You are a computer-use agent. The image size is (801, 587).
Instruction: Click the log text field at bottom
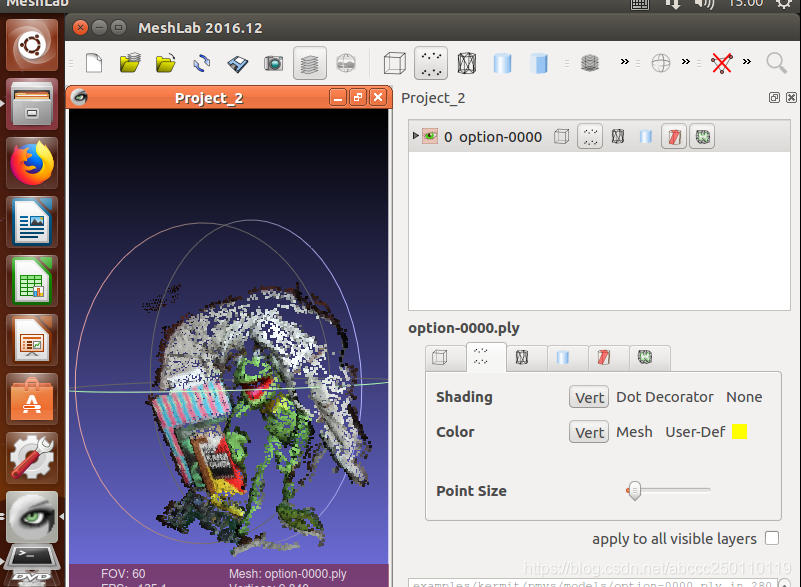coord(592,583)
